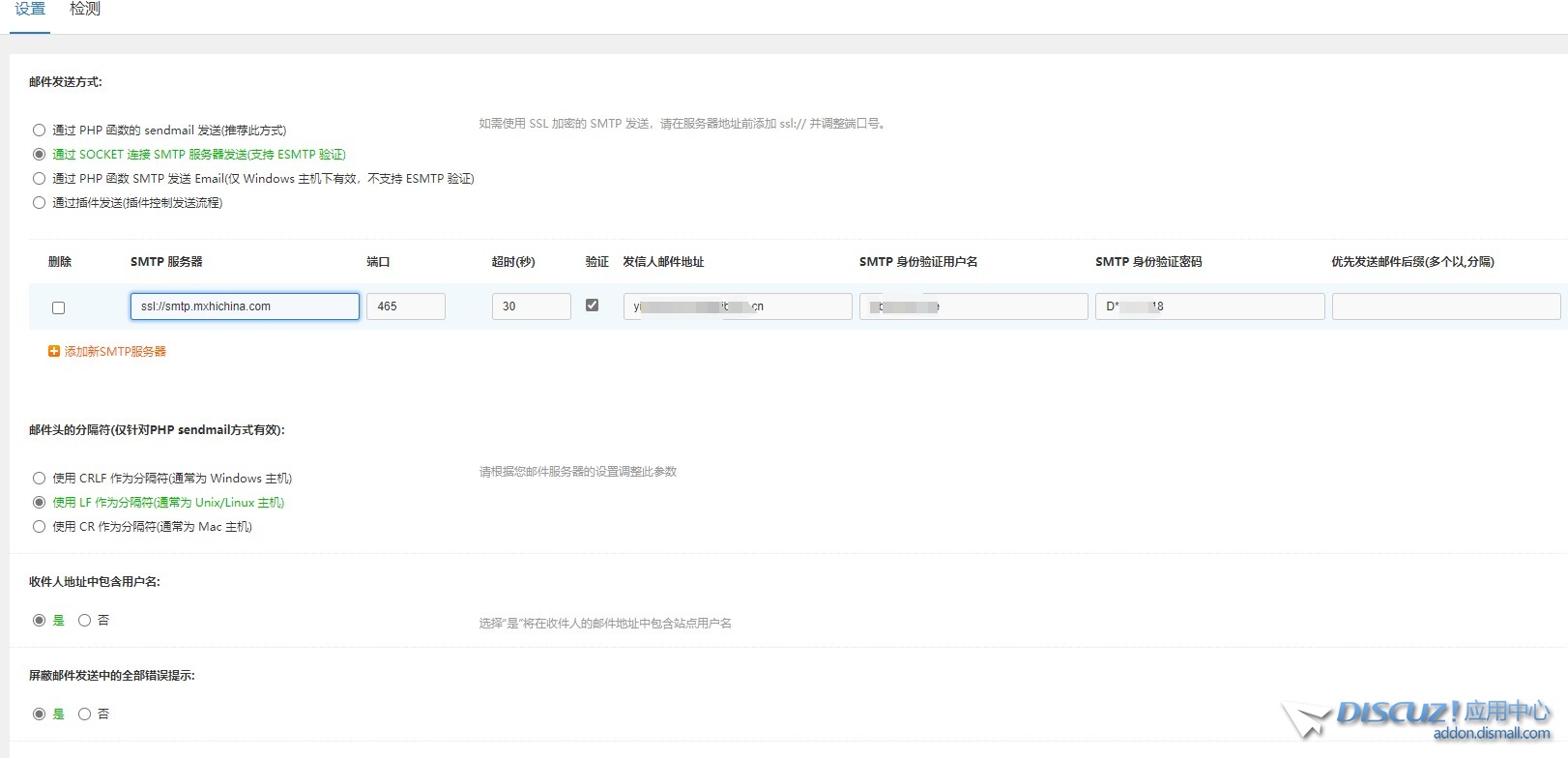Choose 否 for 收件人地址中包含用户名
The width and height of the screenshot is (1568, 758).
click(x=84, y=620)
